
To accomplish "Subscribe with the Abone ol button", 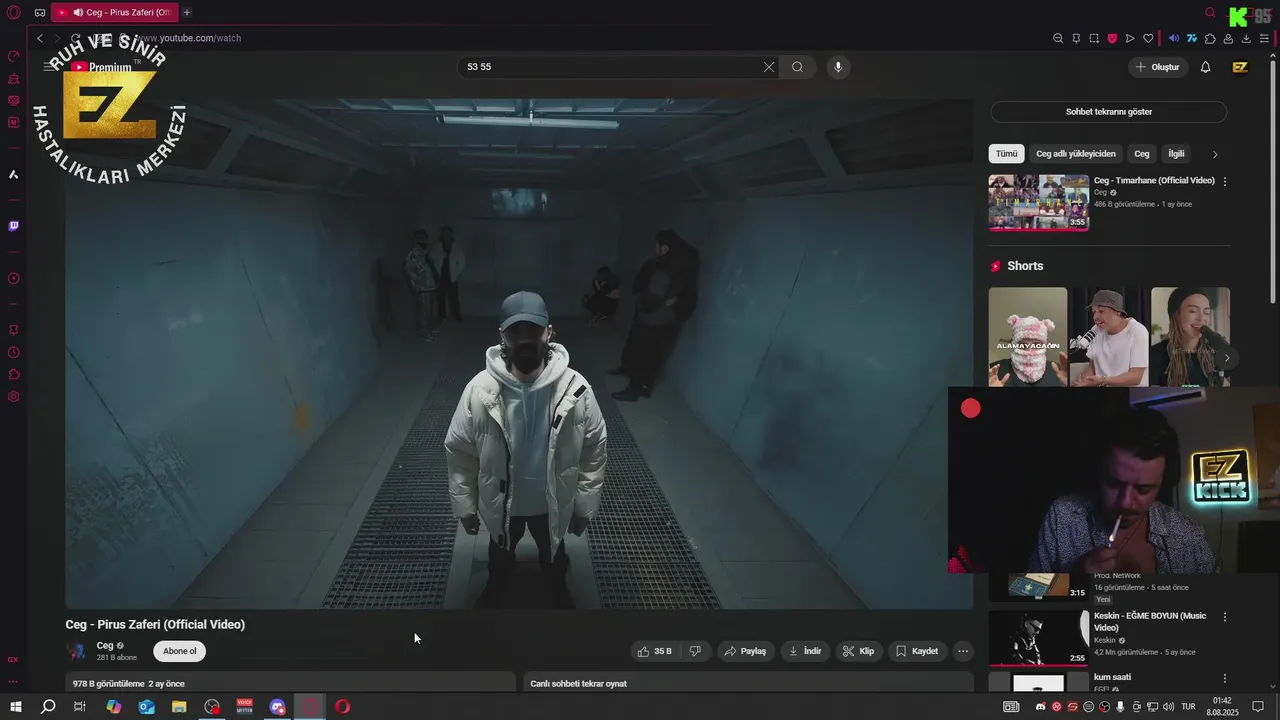I will pyautogui.click(x=180, y=651).
